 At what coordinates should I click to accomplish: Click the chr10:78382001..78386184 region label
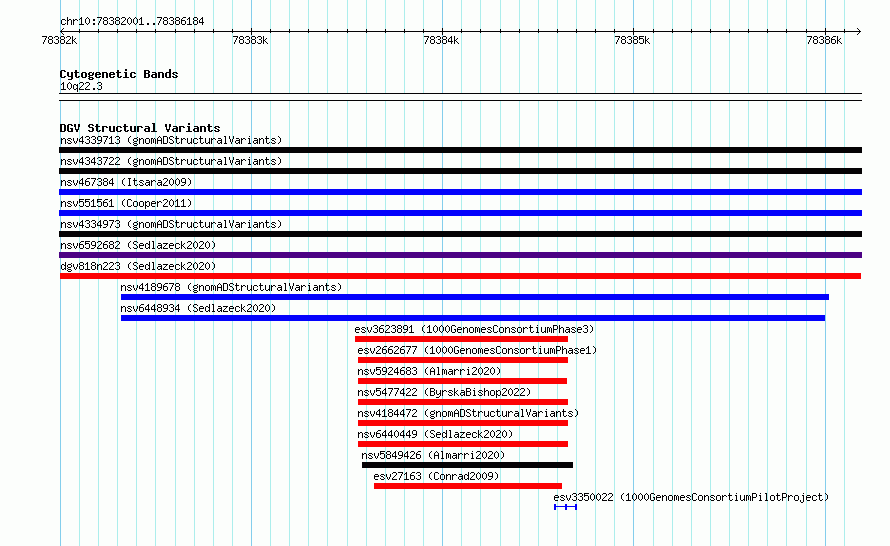tap(132, 22)
